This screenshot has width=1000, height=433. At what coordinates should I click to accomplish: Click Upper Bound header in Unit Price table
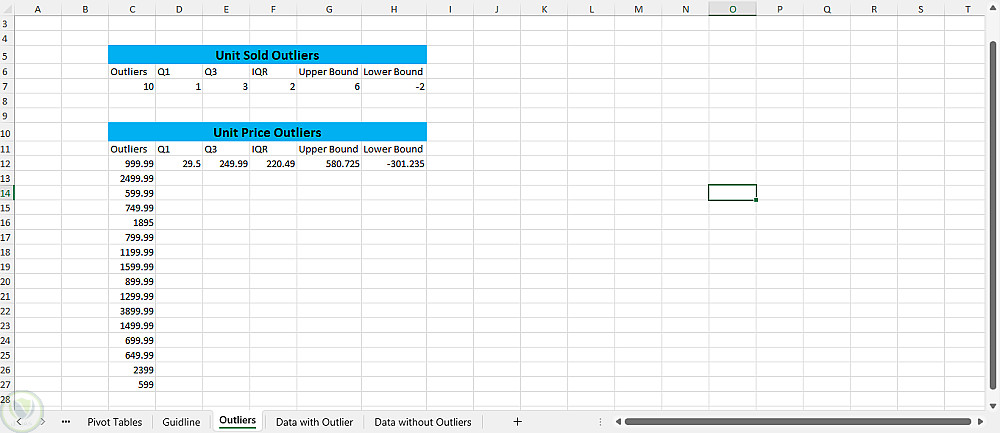pyautogui.click(x=329, y=149)
